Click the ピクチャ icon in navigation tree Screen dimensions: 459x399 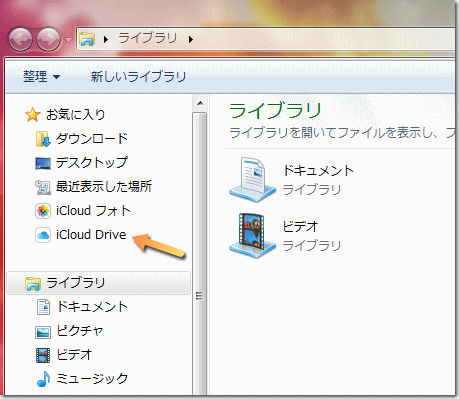(43, 332)
